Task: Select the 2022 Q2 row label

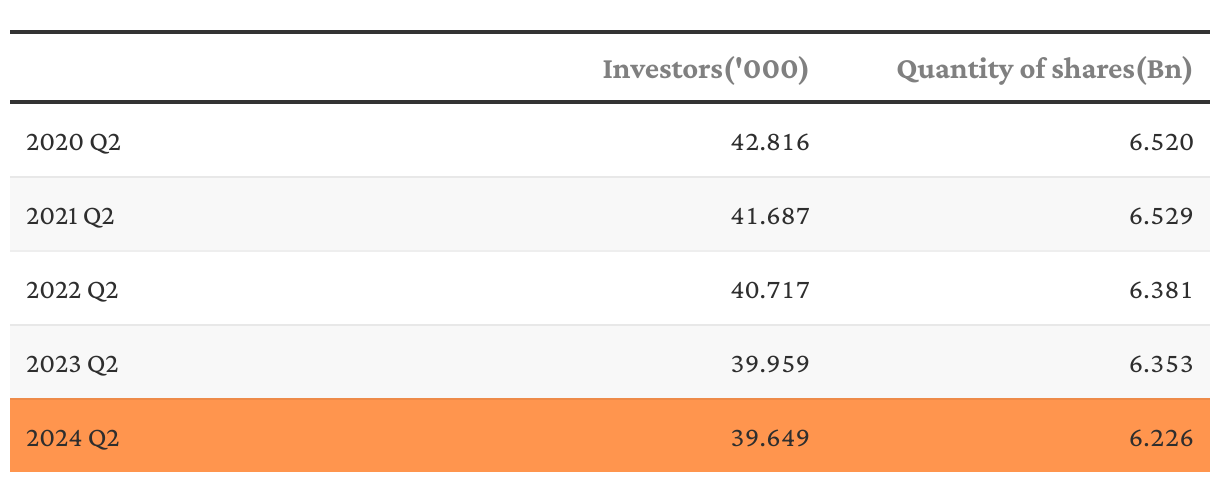Action: (73, 291)
